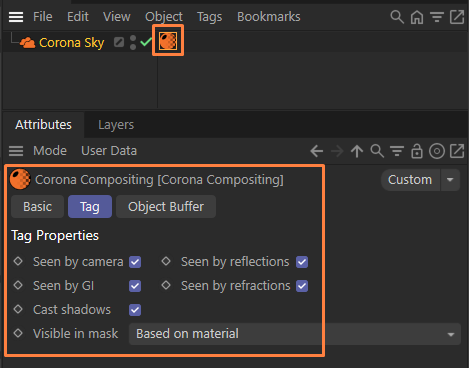Open Object Manager in new window
469x368 pixels.
tap(457, 17)
